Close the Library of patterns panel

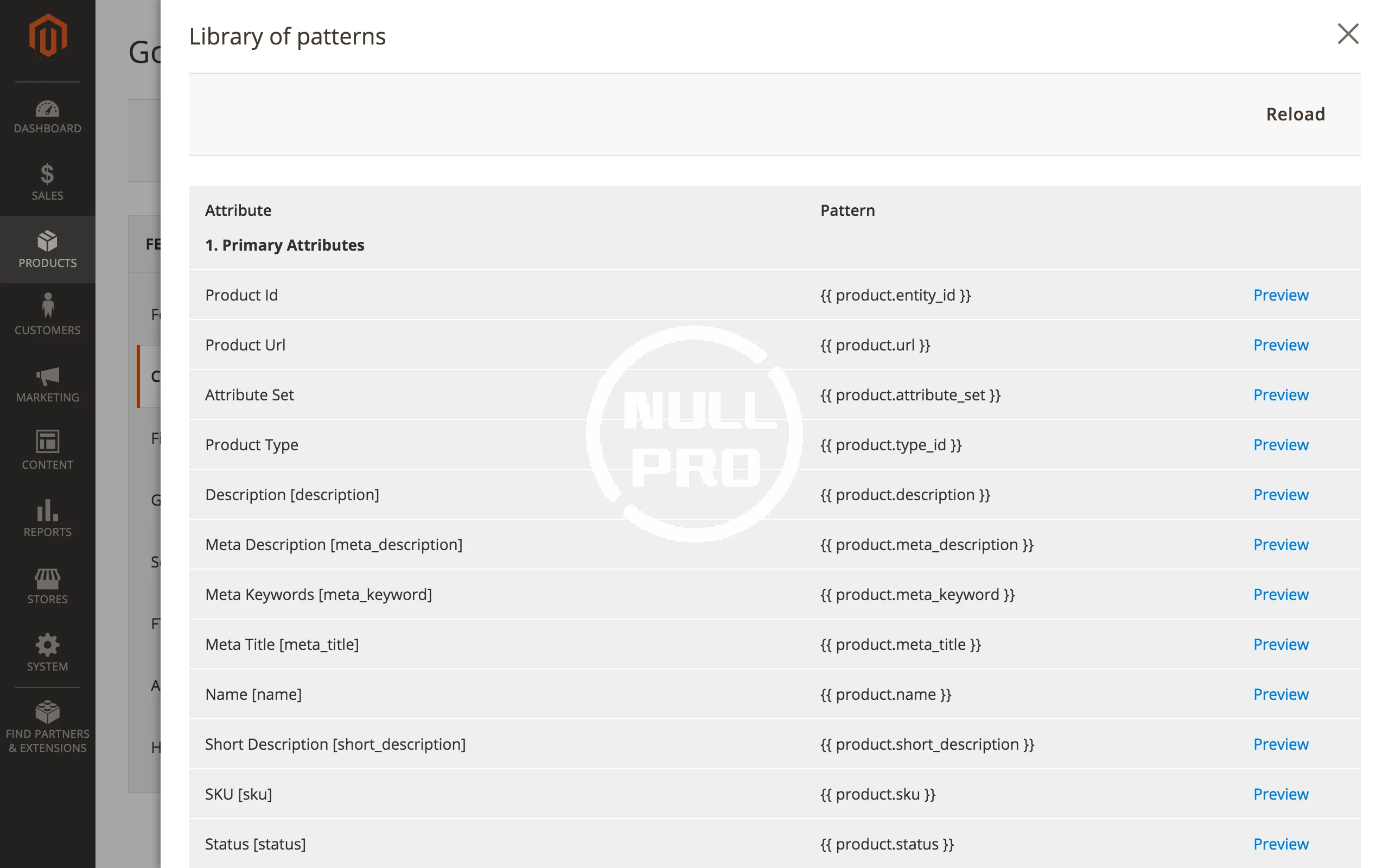pyautogui.click(x=1348, y=34)
